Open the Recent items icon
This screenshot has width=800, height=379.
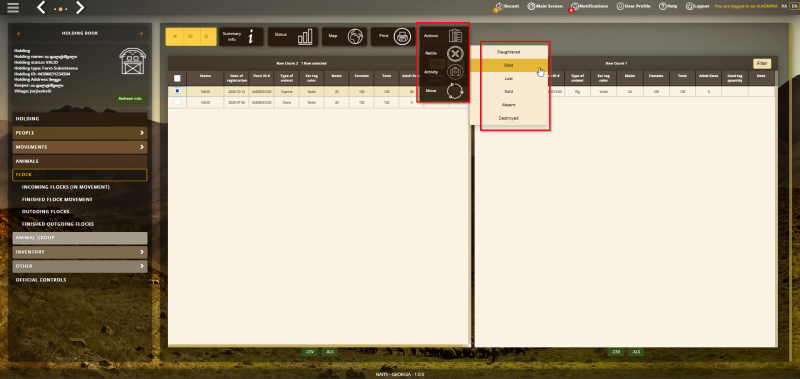coord(506,7)
